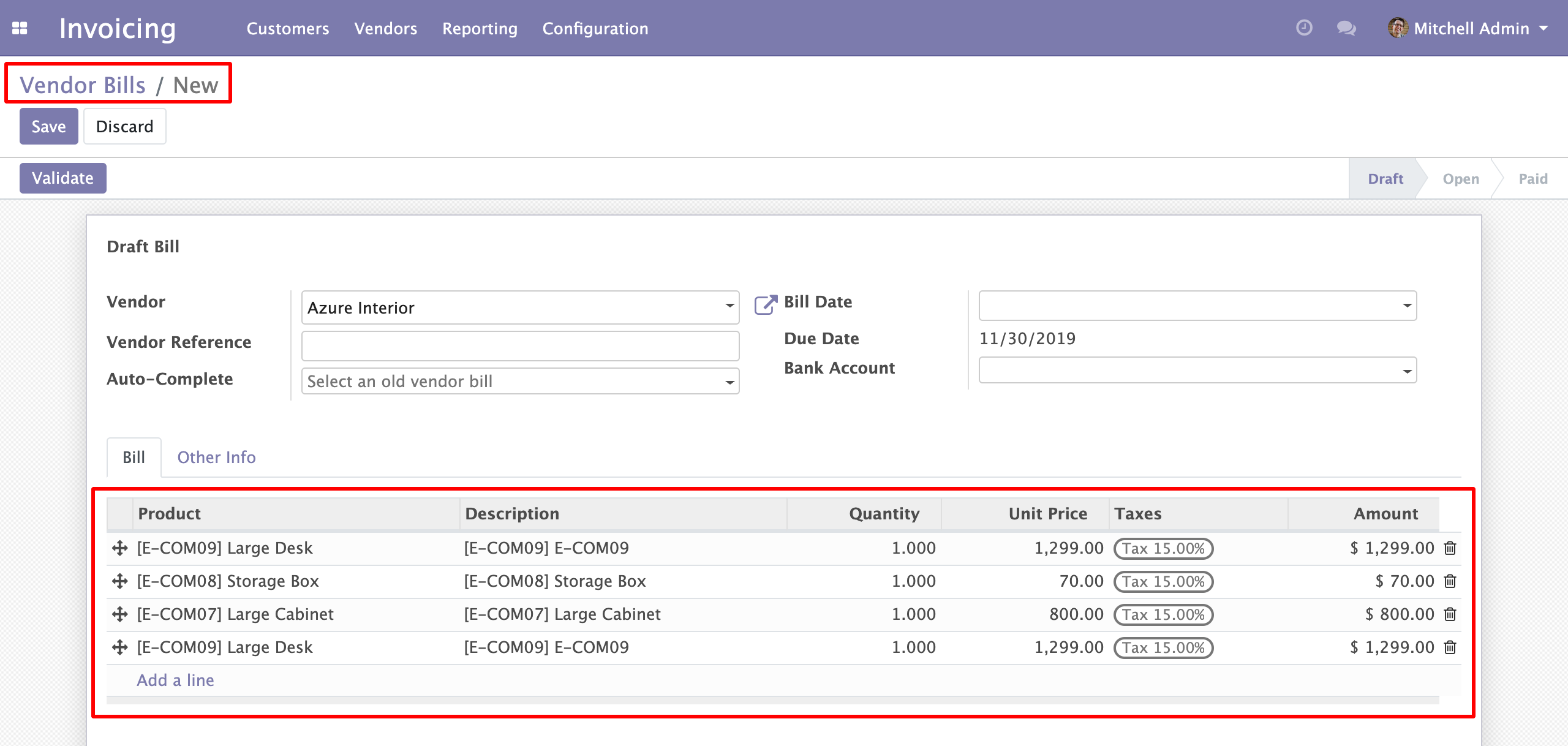Click the Vendor Reference input field

point(519,346)
